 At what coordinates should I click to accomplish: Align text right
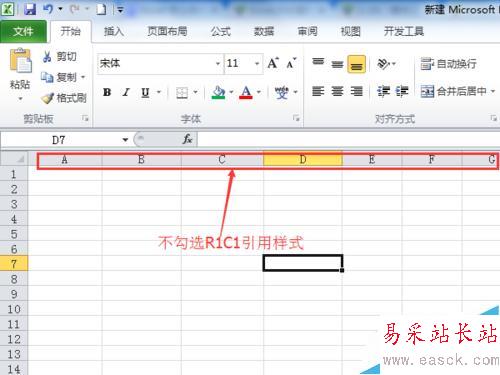[356, 91]
